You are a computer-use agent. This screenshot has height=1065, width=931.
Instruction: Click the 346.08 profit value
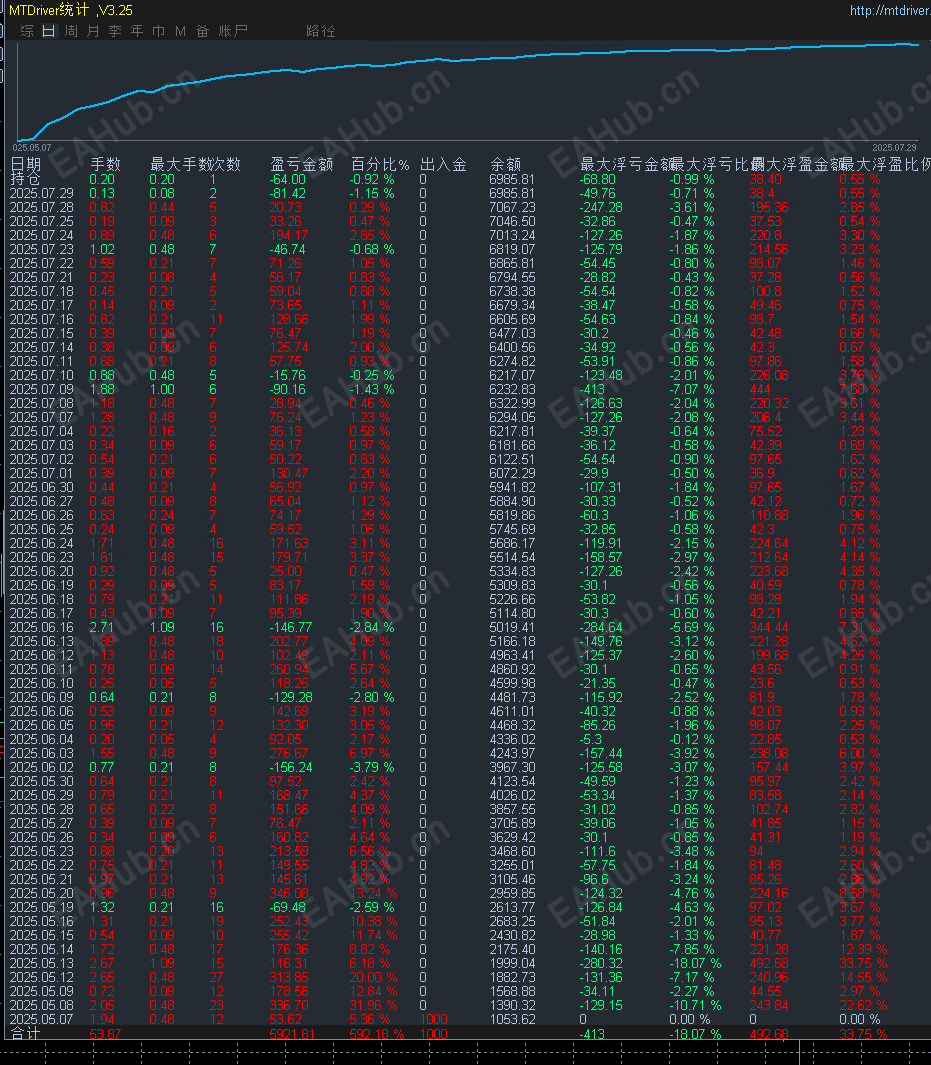tap(289, 893)
